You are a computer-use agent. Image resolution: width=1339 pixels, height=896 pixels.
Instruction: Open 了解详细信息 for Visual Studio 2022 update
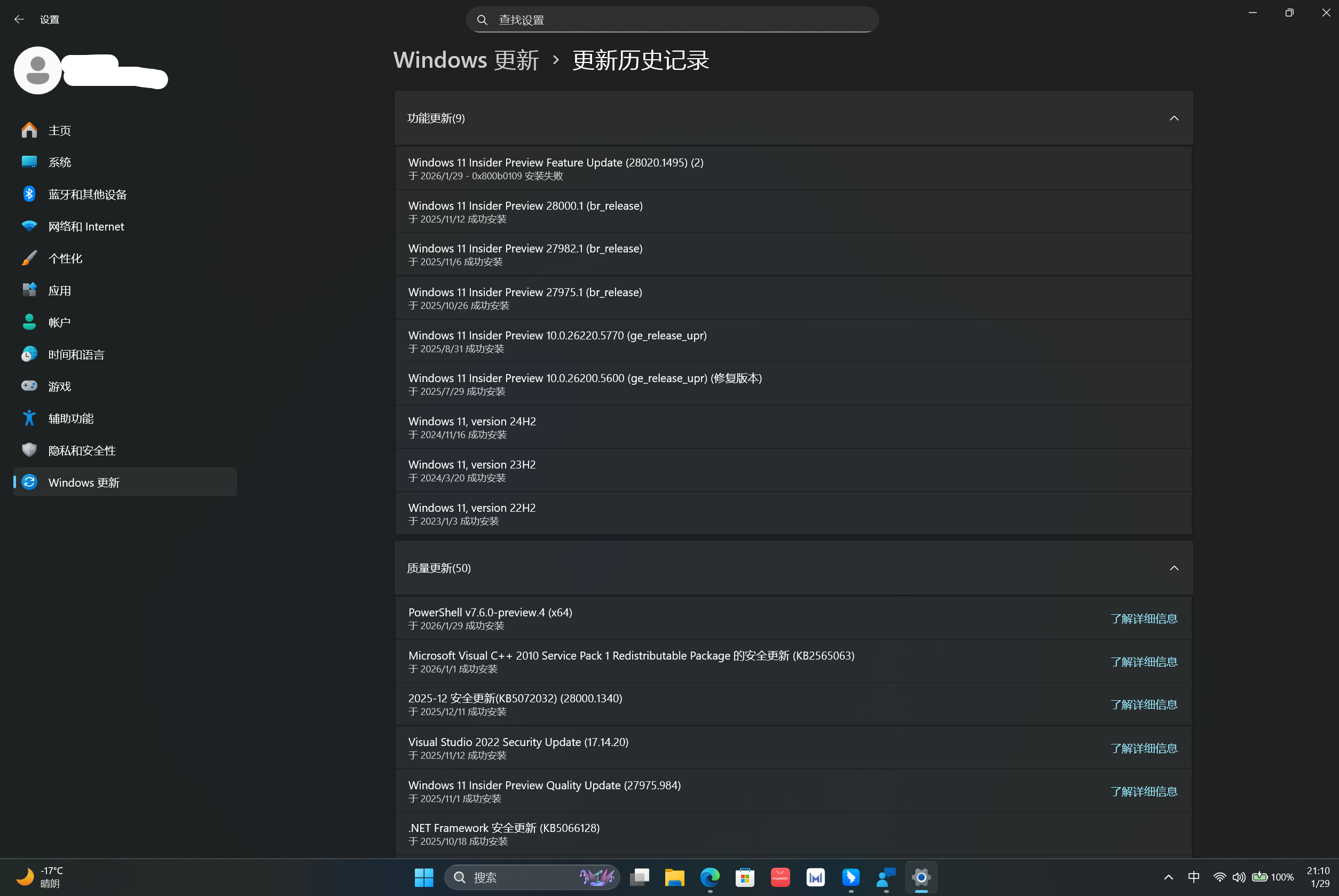[1144, 748]
